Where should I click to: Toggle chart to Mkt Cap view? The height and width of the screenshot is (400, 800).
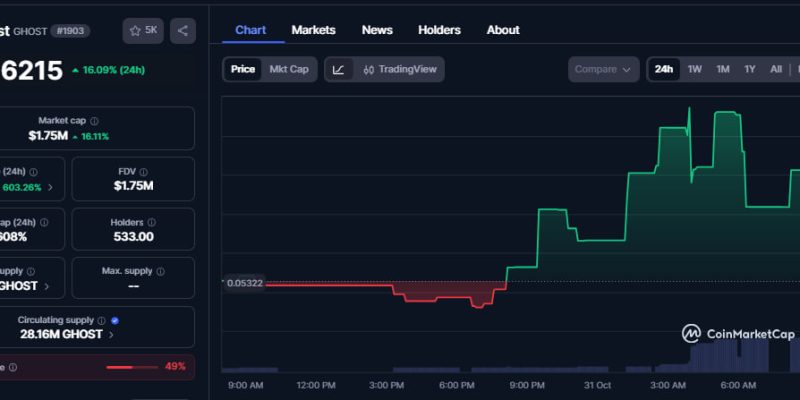[x=289, y=69]
